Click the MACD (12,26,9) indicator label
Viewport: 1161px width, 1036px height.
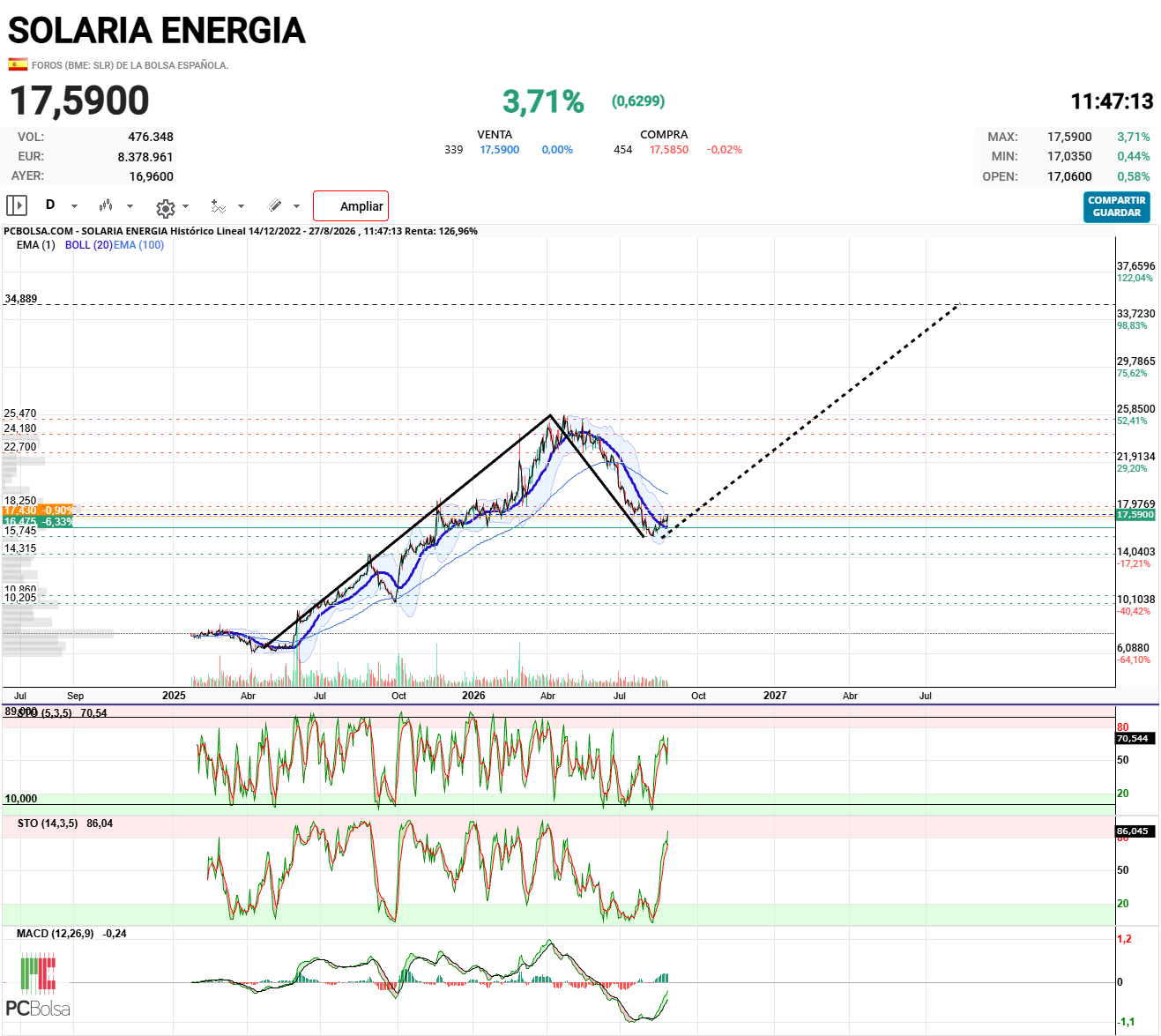pyautogui.click(x=55, y=934)
